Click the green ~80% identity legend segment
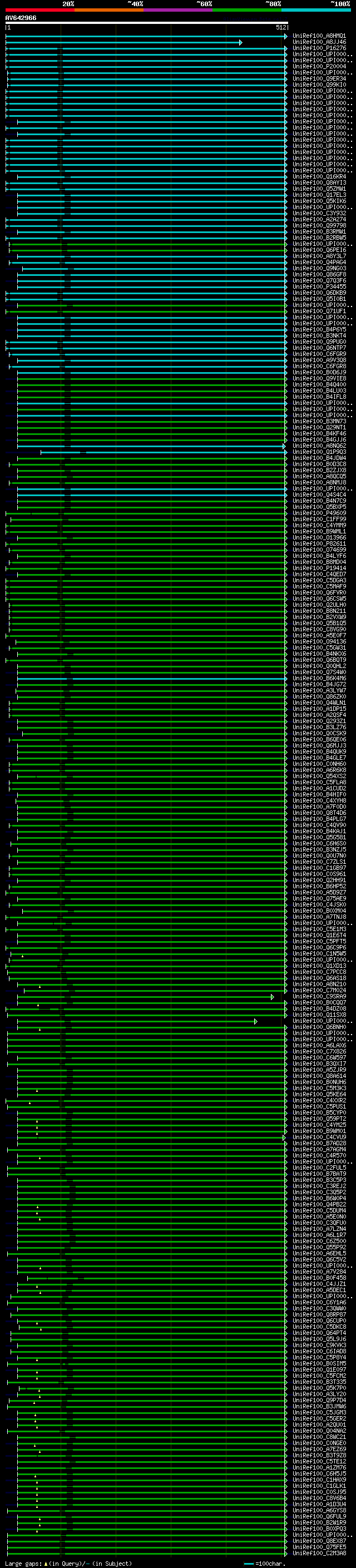This screenshot has width=356, height=1568. pos(247,10)
